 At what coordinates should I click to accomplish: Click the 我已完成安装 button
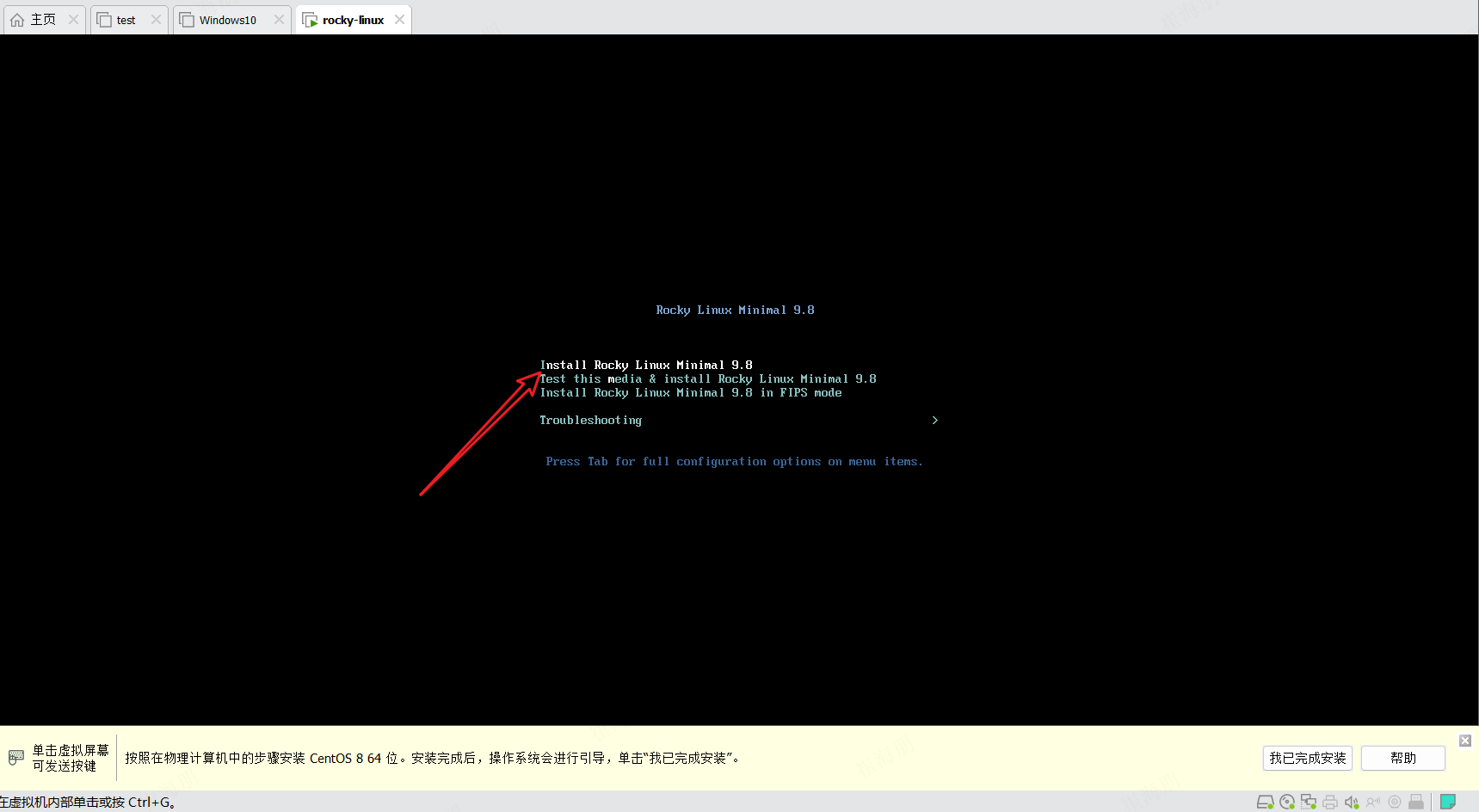pos(1308,758)
